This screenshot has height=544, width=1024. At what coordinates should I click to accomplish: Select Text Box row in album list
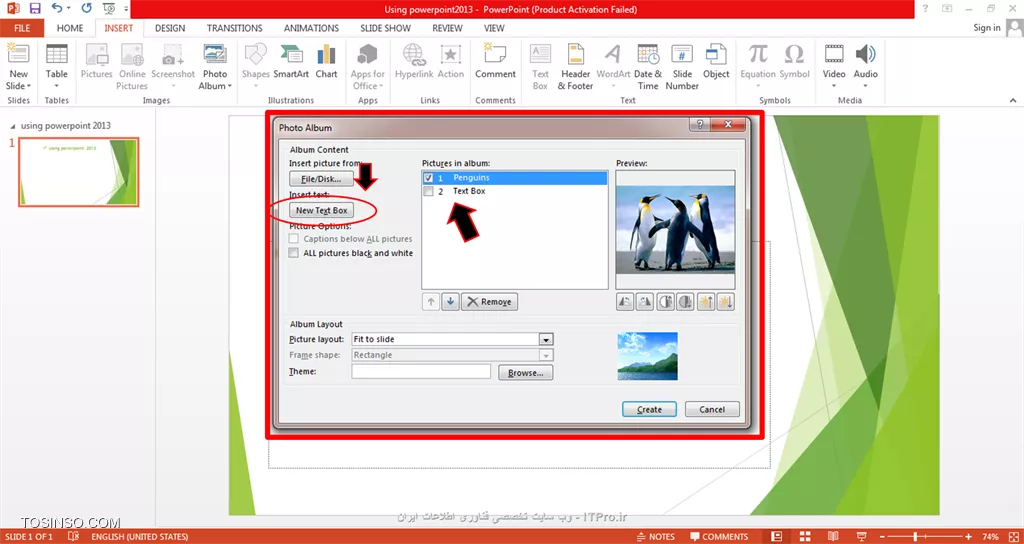tap(515, 191)
